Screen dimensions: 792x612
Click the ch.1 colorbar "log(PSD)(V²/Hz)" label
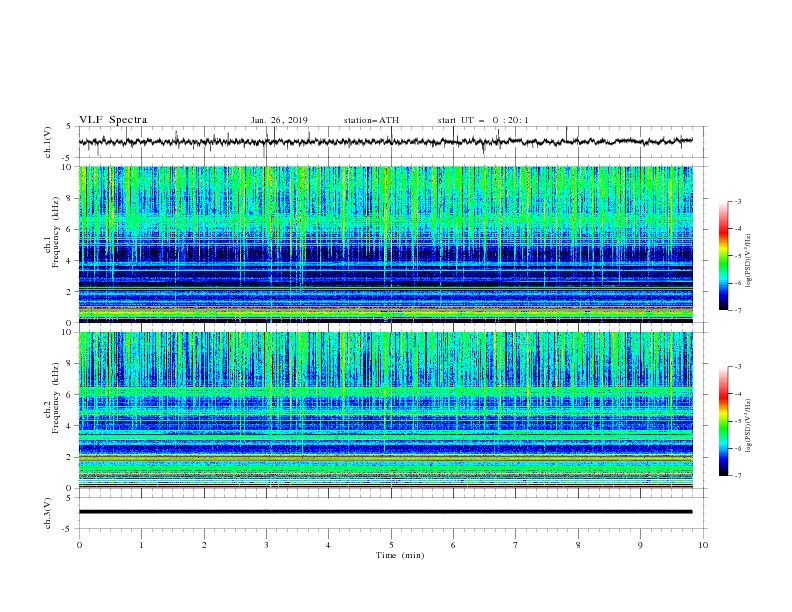click(748, 261)
